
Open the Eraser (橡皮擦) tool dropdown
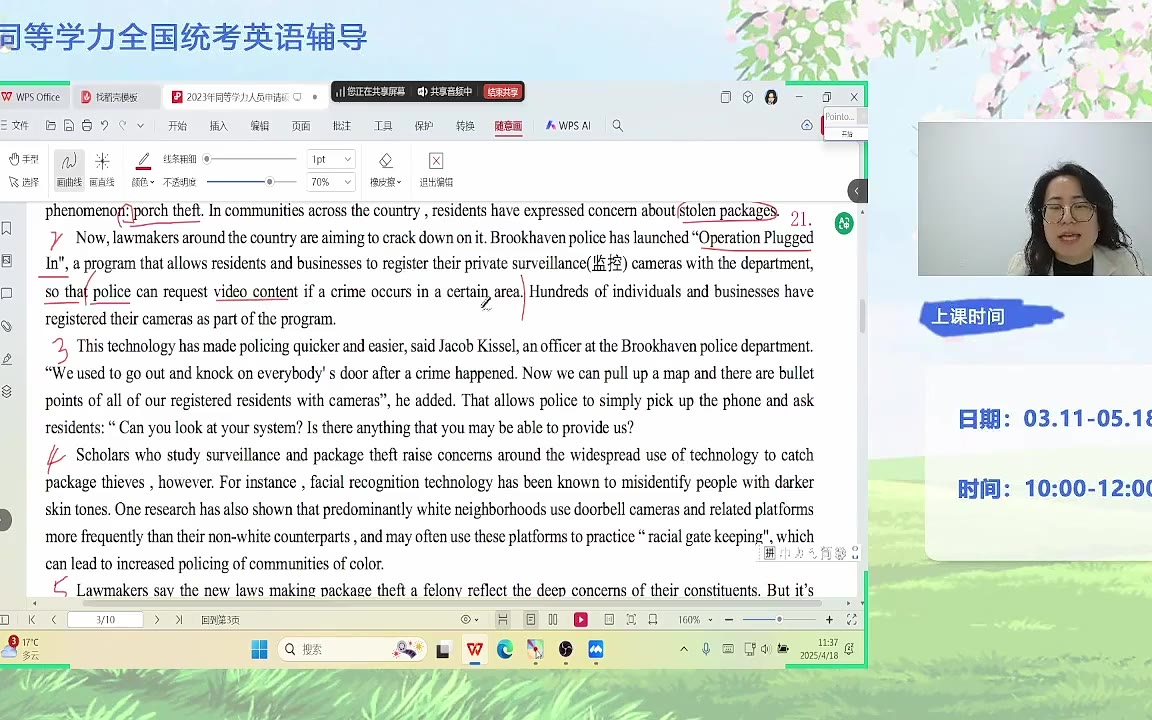(386, 170)
